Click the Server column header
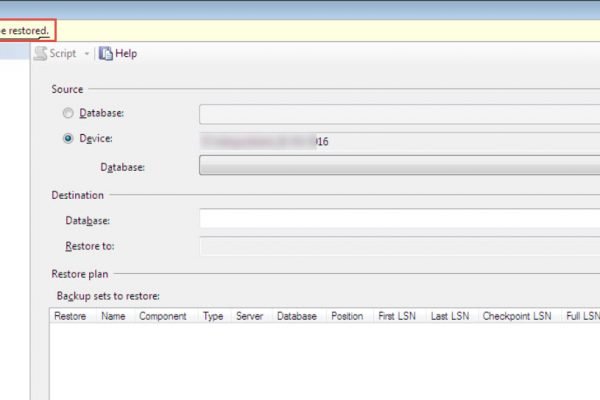The image size is (600, 400). tap(249, 316)
